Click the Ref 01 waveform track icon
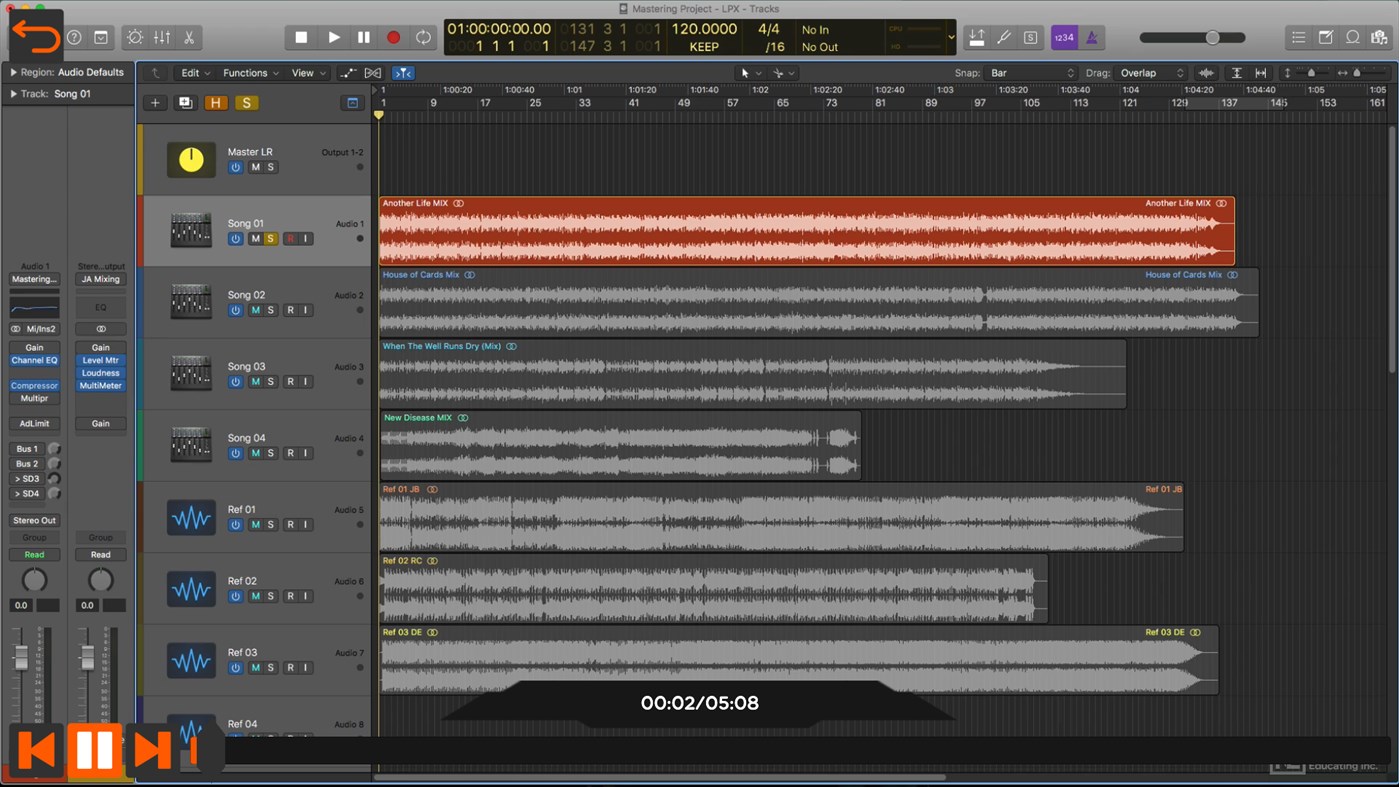The height and width of the screenshot is (787, 1399). [x=190, y=517]
